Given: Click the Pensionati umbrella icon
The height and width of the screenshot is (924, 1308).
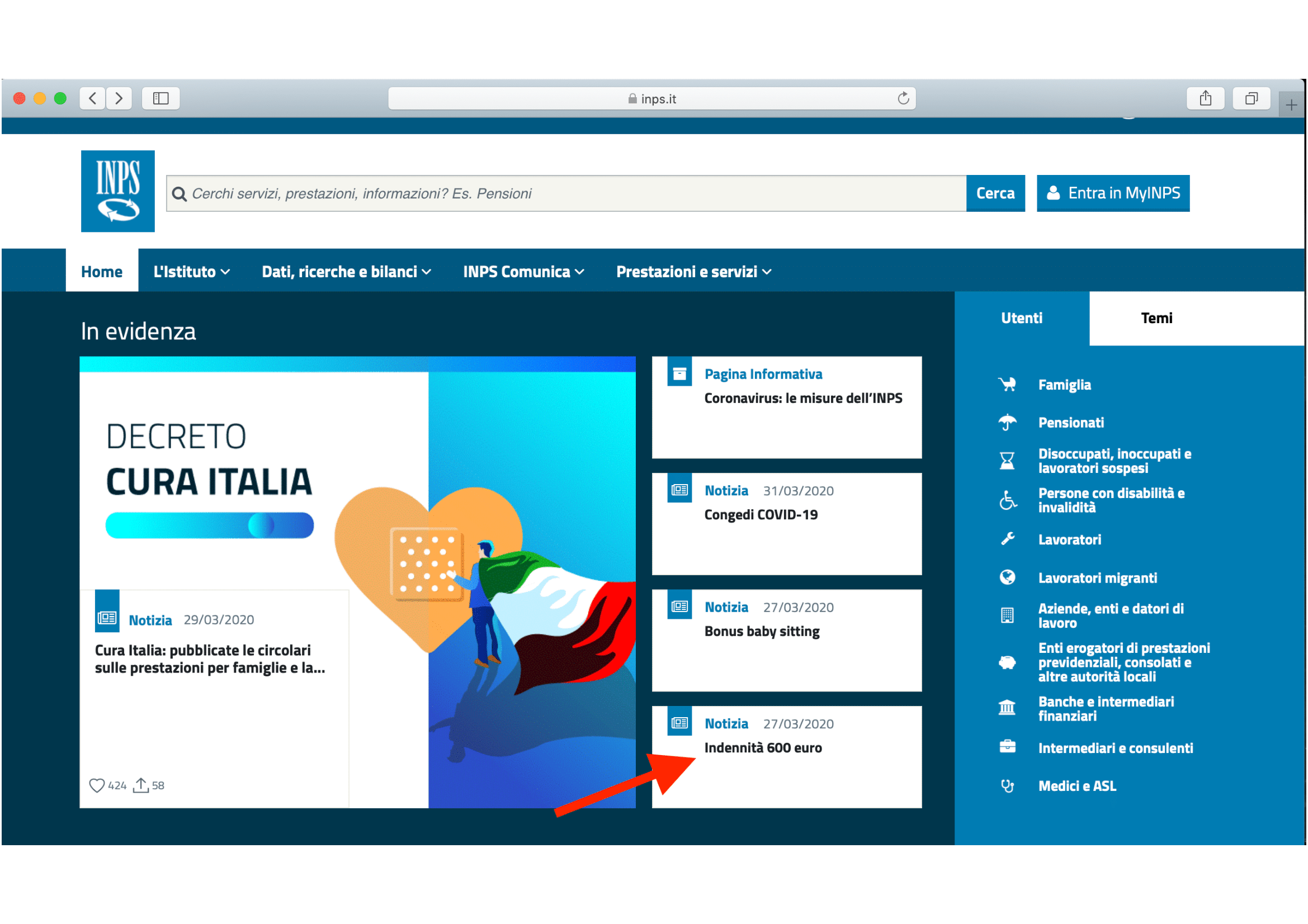Looking at the screenshot, I should pos(1007,423).
